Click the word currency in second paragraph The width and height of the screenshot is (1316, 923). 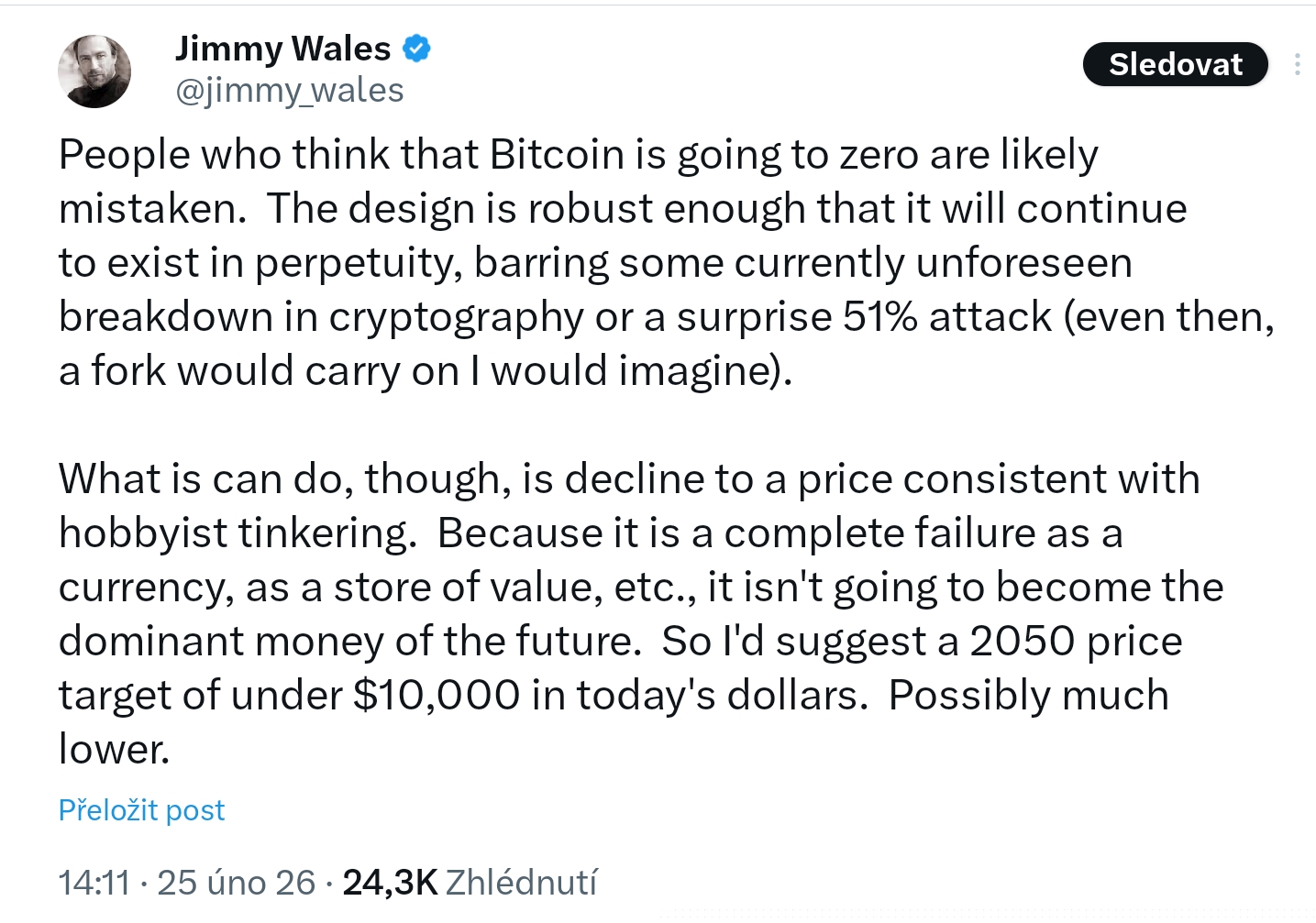point(145,588)
